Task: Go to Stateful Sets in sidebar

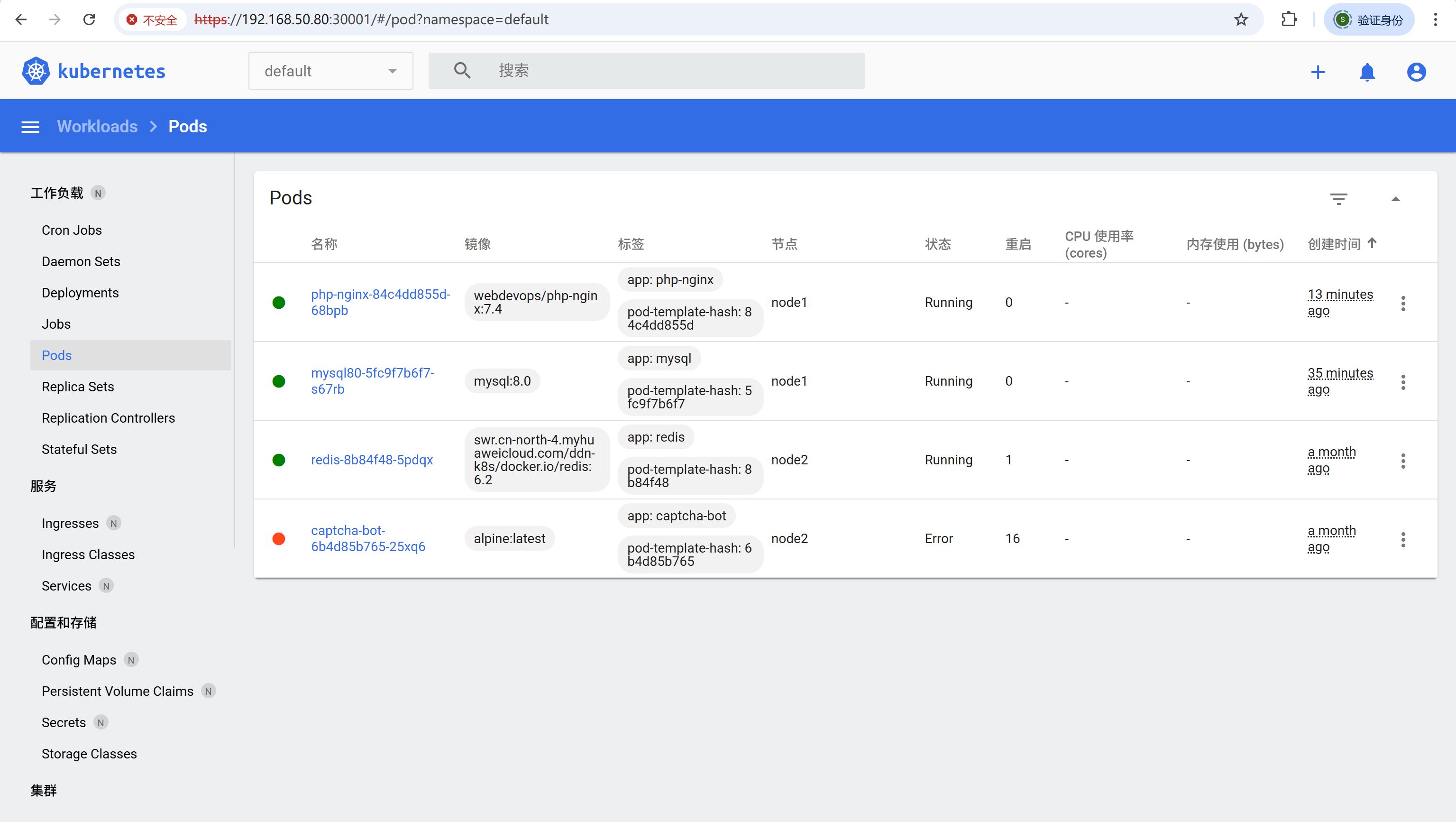Action: [79, 450]
